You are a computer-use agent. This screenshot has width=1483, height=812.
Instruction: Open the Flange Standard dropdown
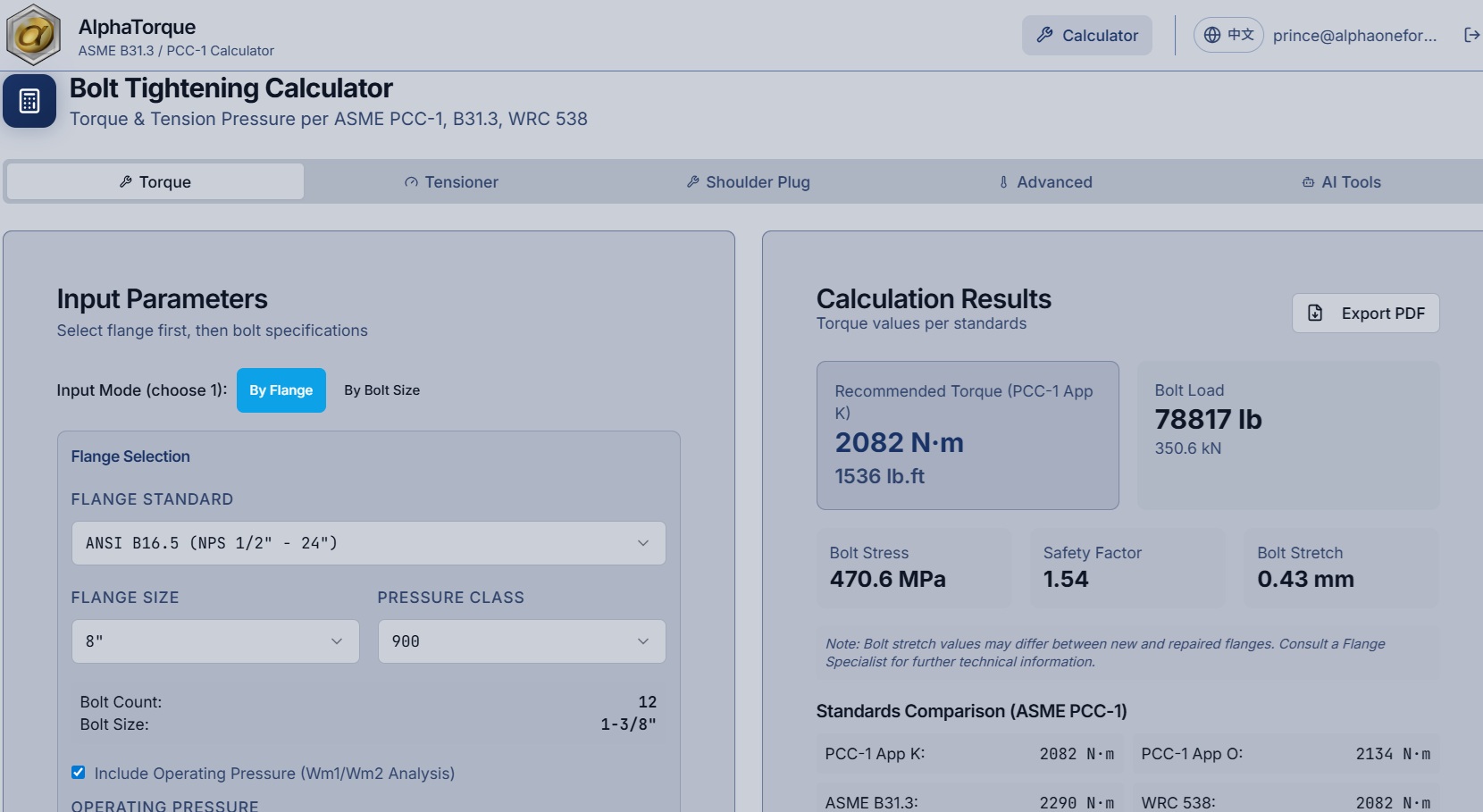368,543
